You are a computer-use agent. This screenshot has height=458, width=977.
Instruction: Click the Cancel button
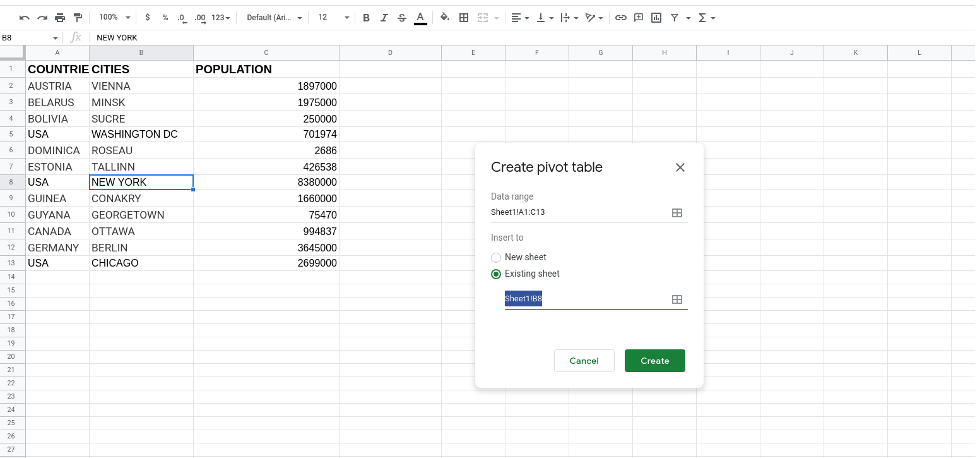point(584,361)
